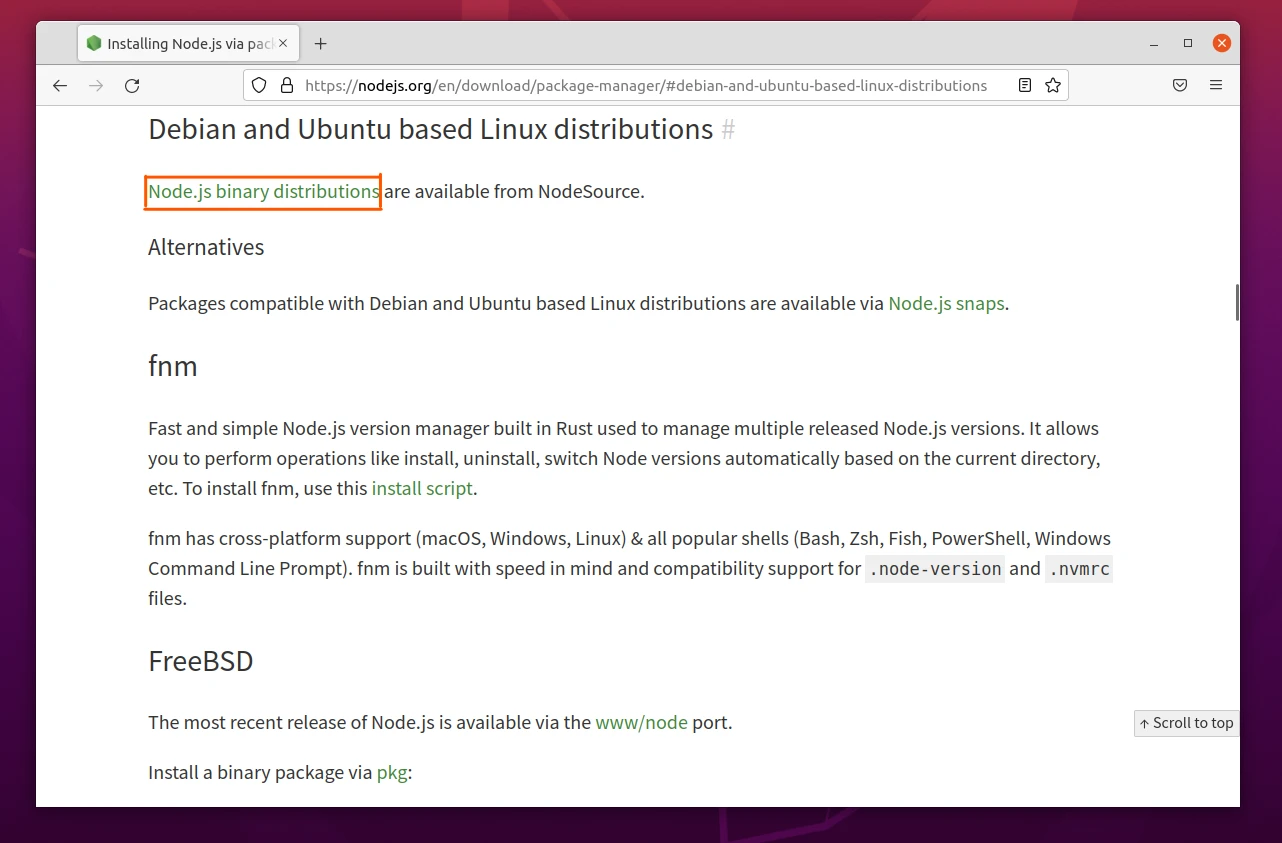Click the account save icon near toolbar

[1180, 85]
